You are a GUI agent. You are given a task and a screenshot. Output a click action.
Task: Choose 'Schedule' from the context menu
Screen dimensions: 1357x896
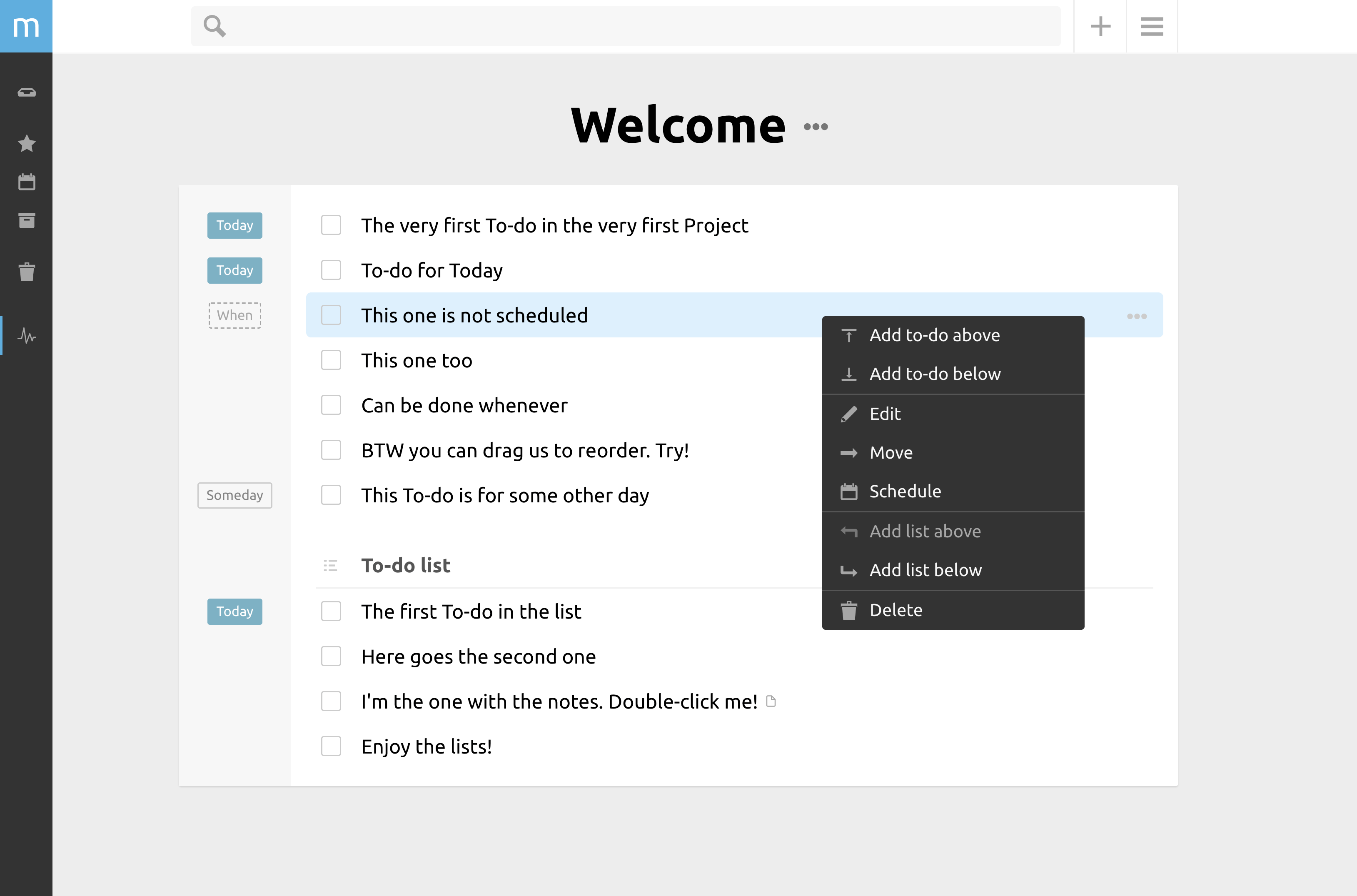(x=905, y=492)
